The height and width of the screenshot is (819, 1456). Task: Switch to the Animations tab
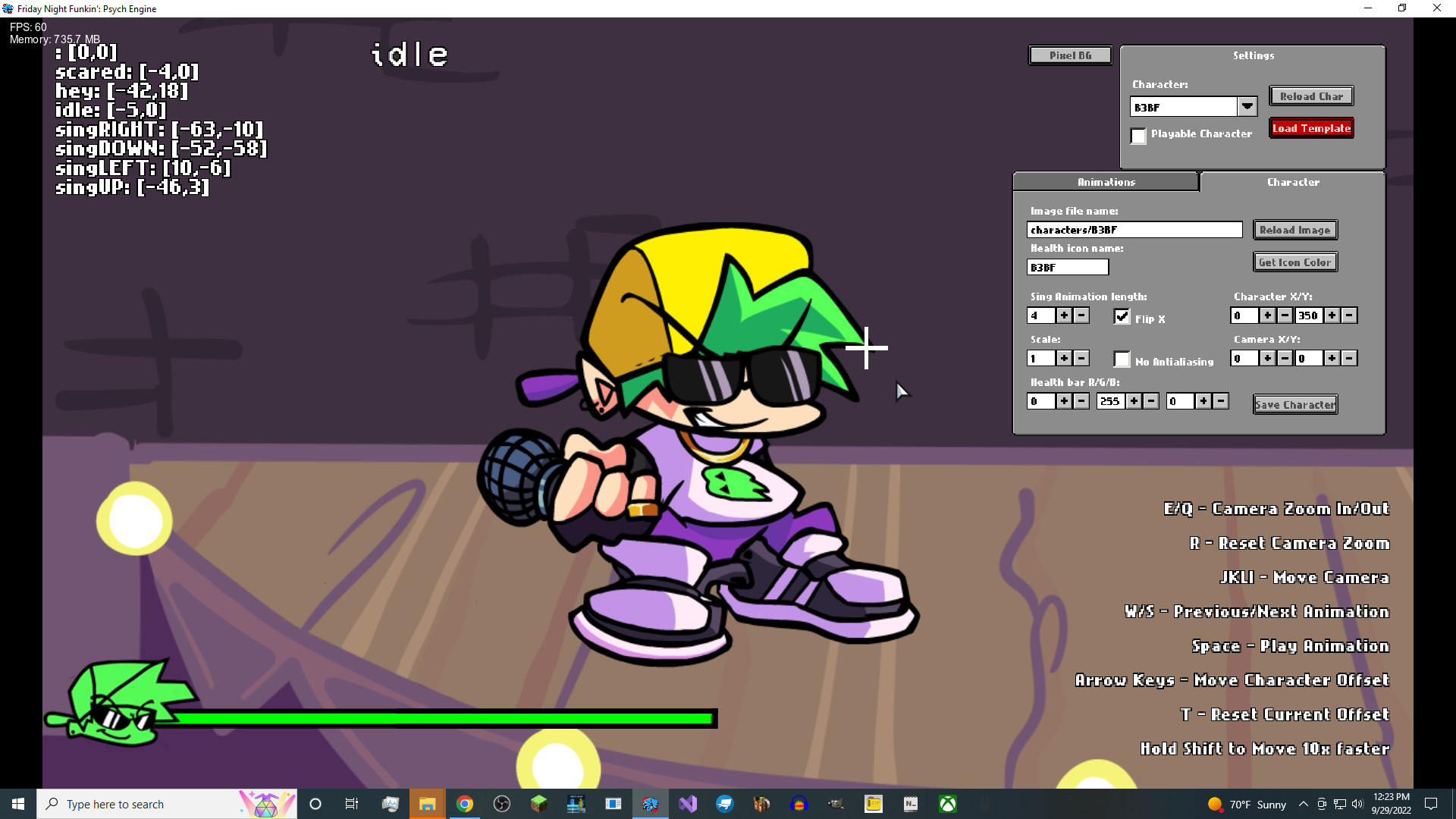click(x=1105, y=182)
